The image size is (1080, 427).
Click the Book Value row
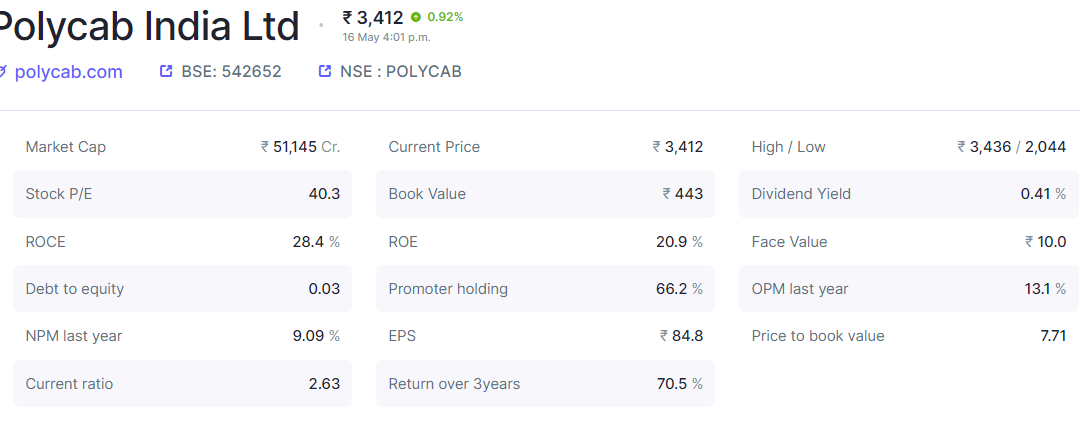point(546,194)
